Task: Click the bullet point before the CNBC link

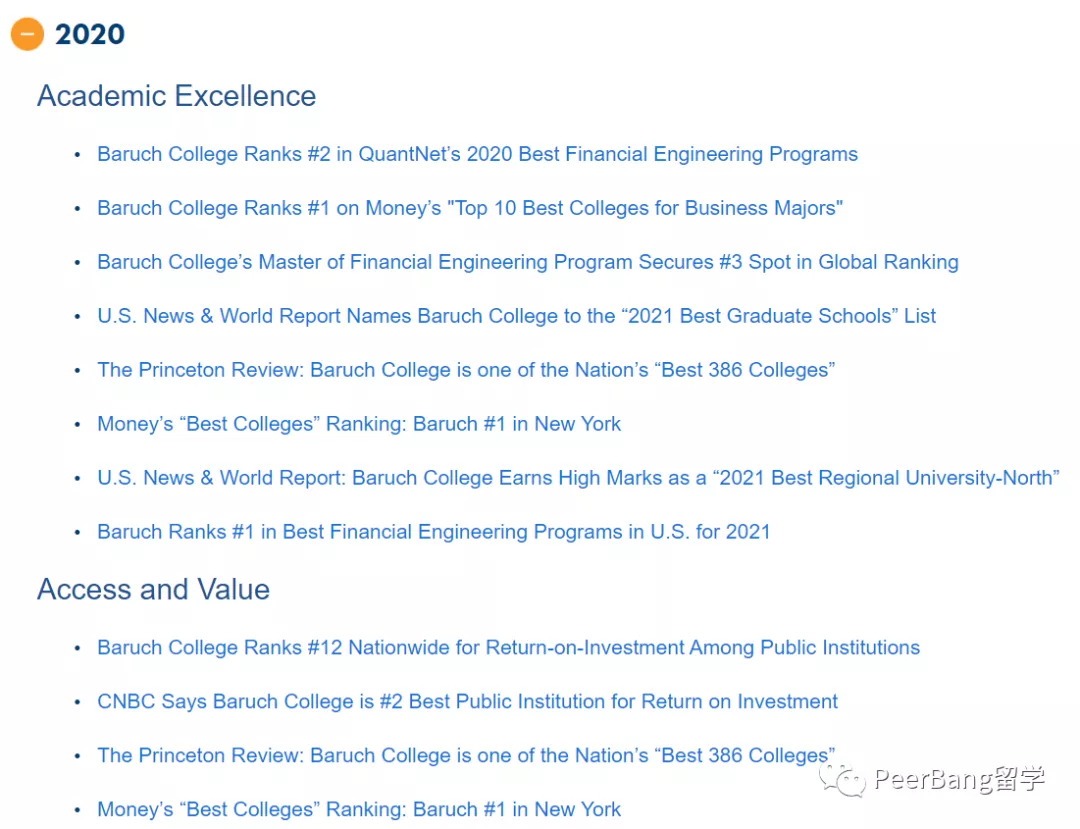Action: [77, 703]
